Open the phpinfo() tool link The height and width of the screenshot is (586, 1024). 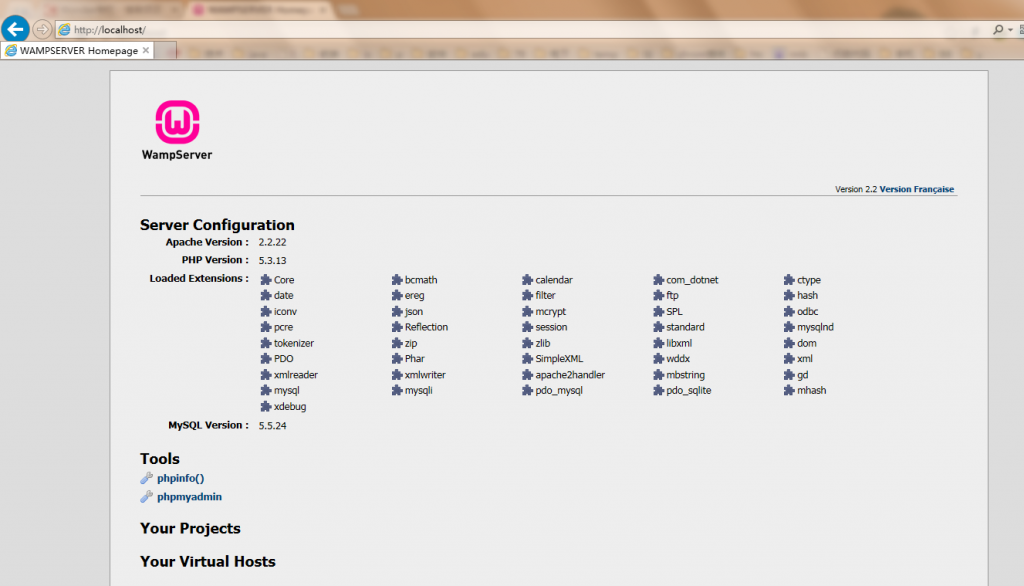180,478
